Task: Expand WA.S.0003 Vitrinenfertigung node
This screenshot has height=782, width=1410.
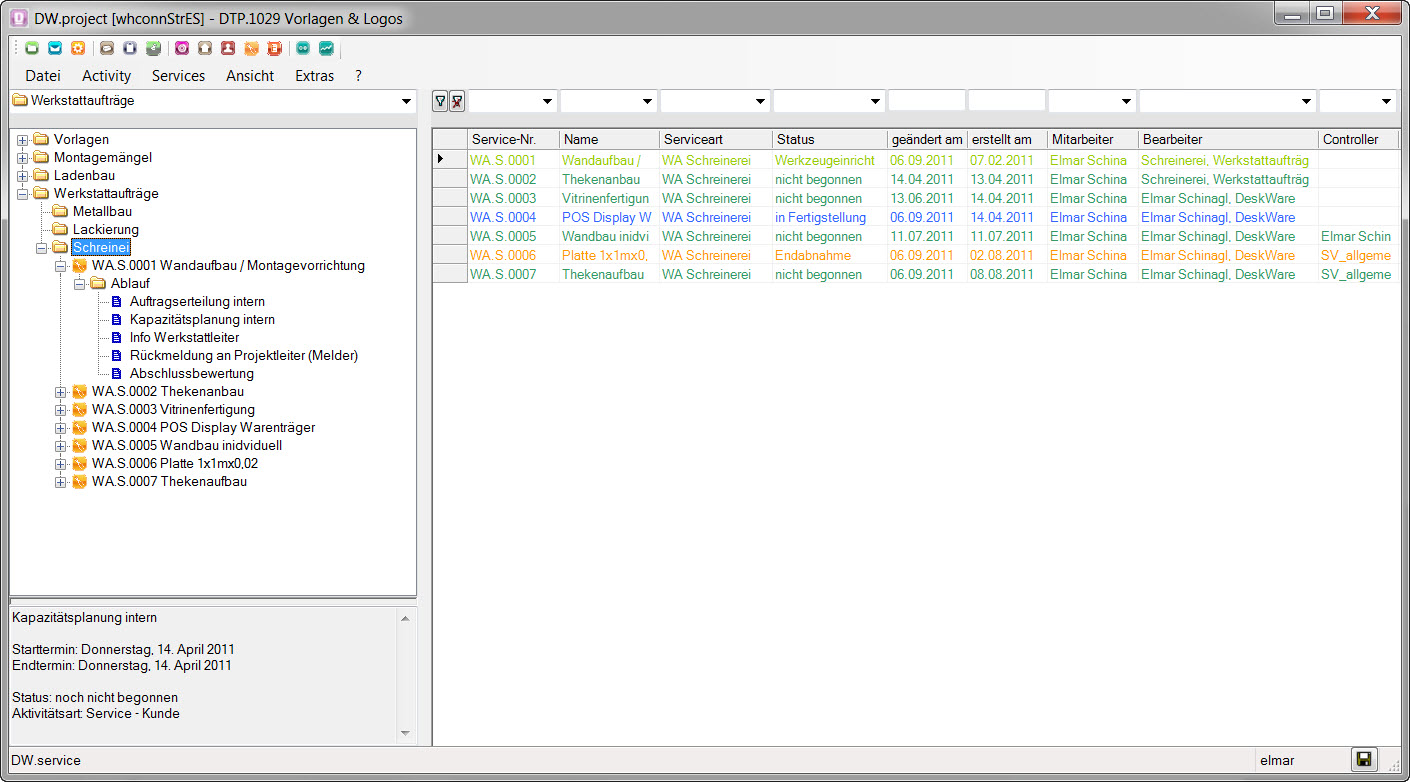Action: [61, 410]
